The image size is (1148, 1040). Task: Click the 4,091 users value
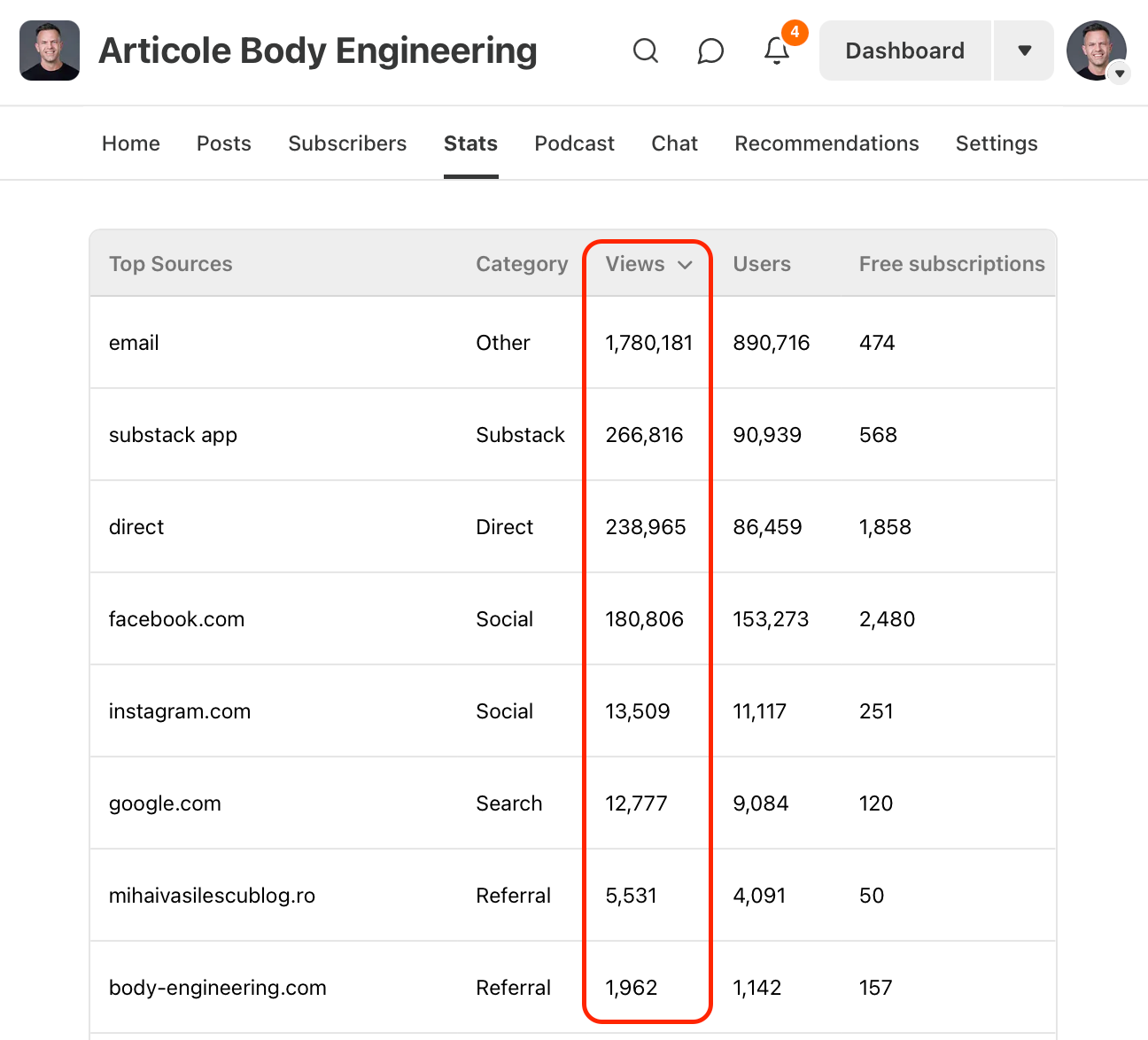[759, 896]
